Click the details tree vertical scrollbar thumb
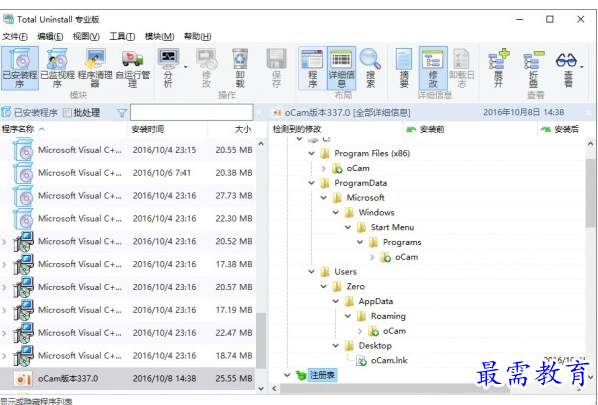This screenshot has height=405, width=598. pos(590,193)
